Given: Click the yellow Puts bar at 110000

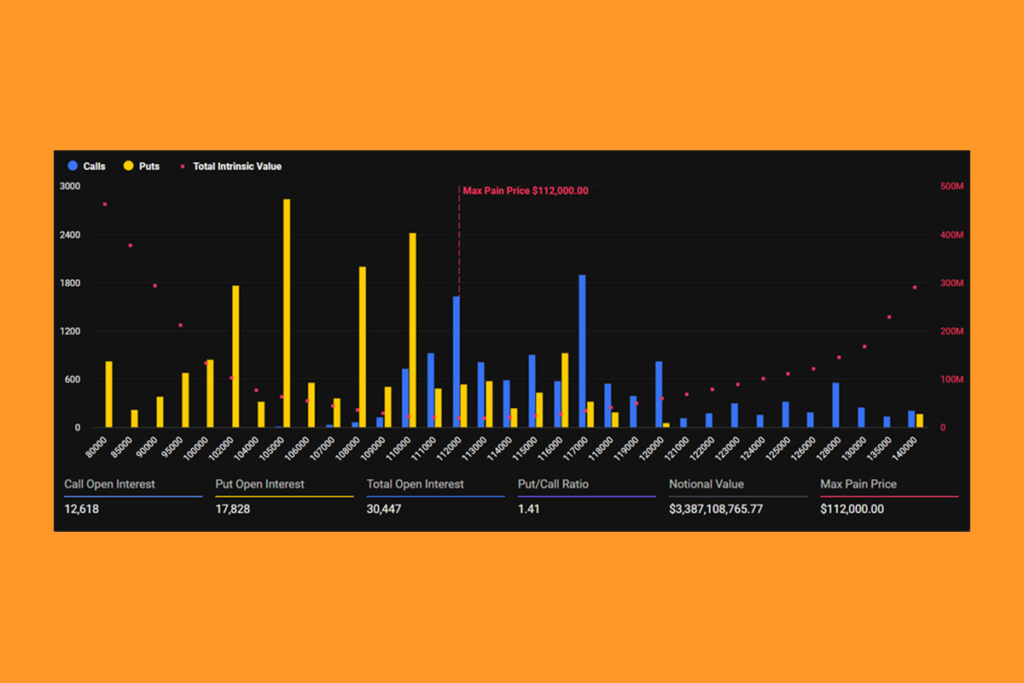Looking at the screenshot, I should point(413,330).
